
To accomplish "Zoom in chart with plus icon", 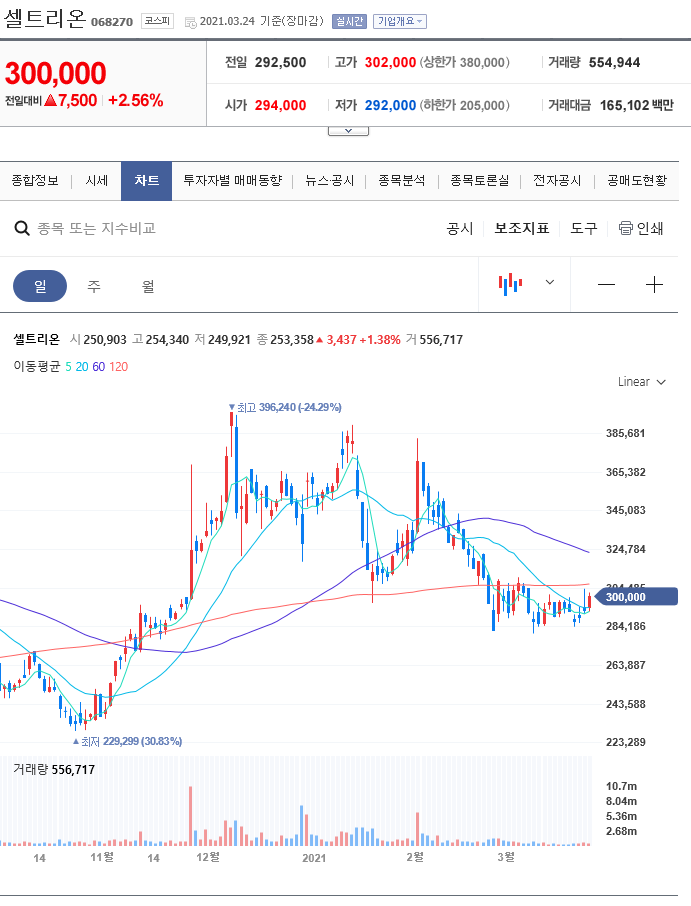I will point(654,284).
